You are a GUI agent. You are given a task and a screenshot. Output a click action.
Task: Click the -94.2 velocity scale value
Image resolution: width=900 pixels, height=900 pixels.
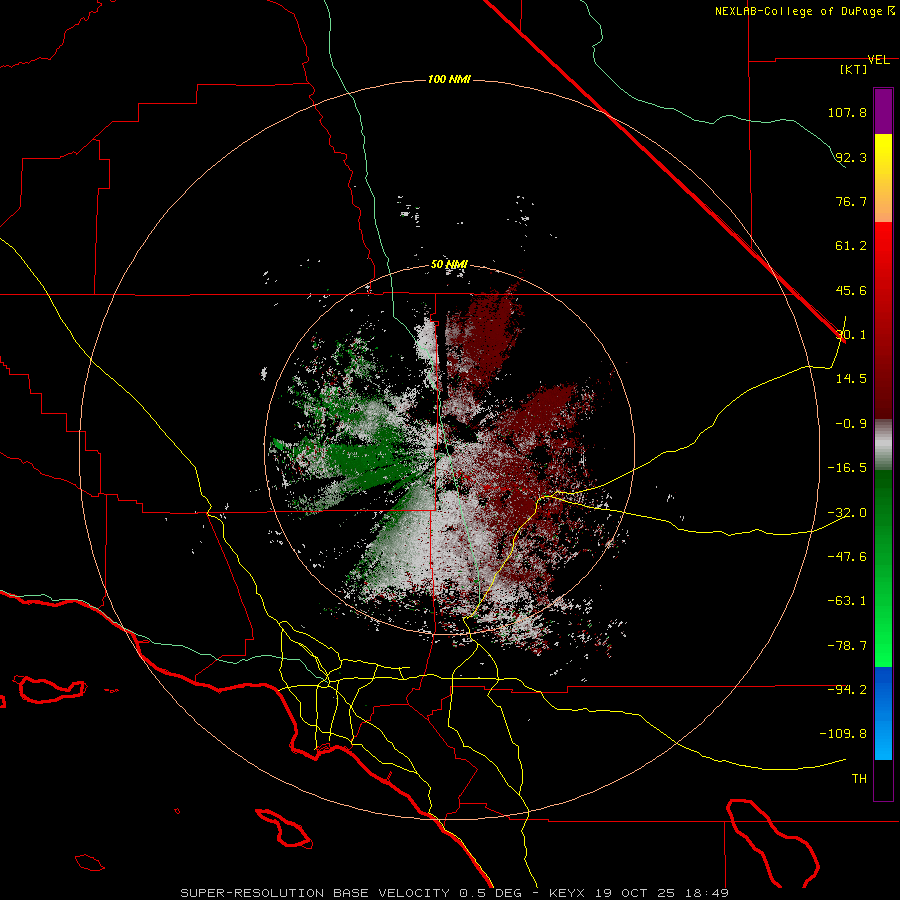click(x=847, y=689)
